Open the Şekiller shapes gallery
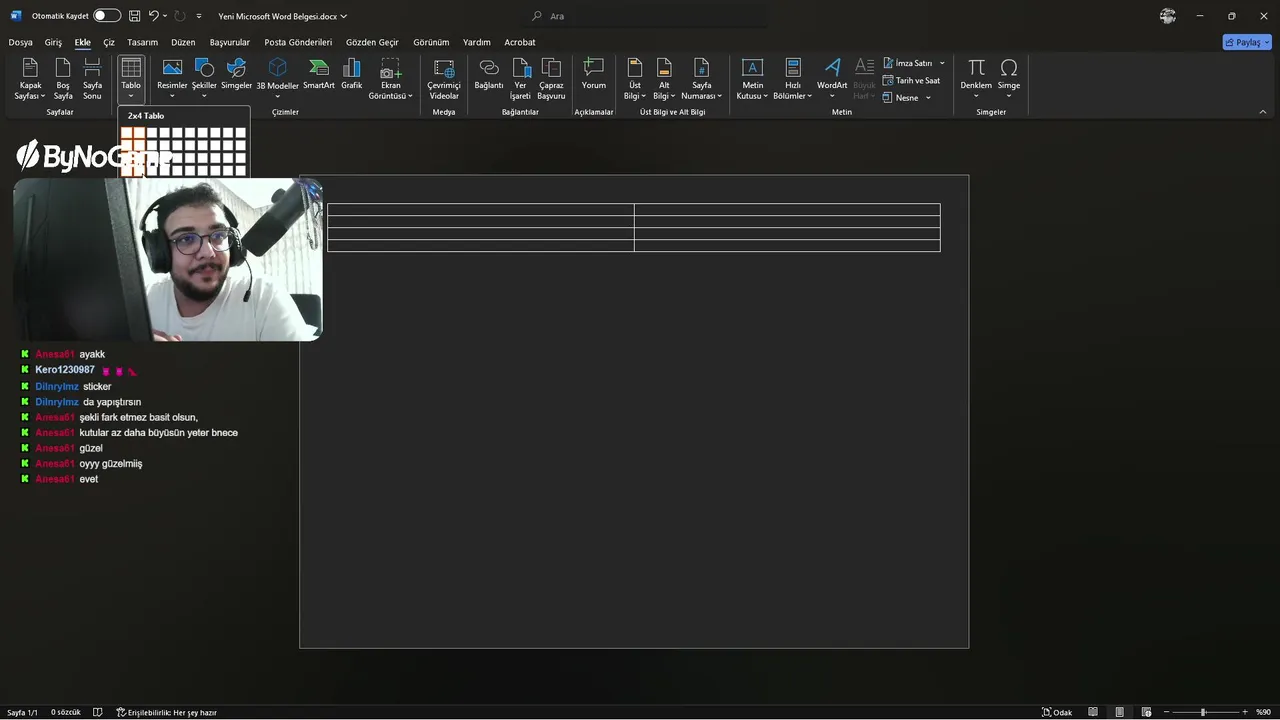This screenshot has width=1280, height=720. 204,80
